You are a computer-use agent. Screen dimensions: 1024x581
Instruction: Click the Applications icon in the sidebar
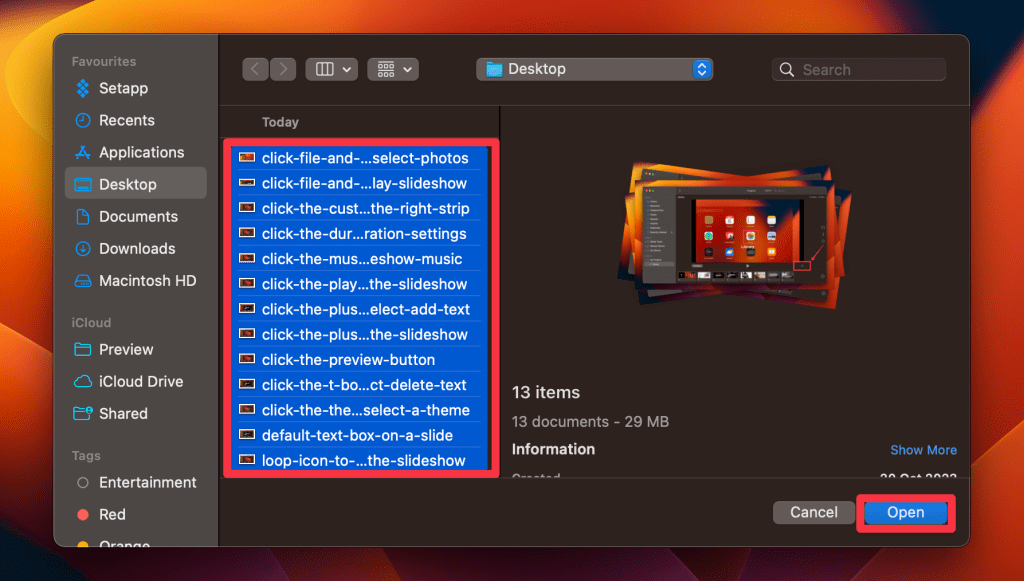83,152
